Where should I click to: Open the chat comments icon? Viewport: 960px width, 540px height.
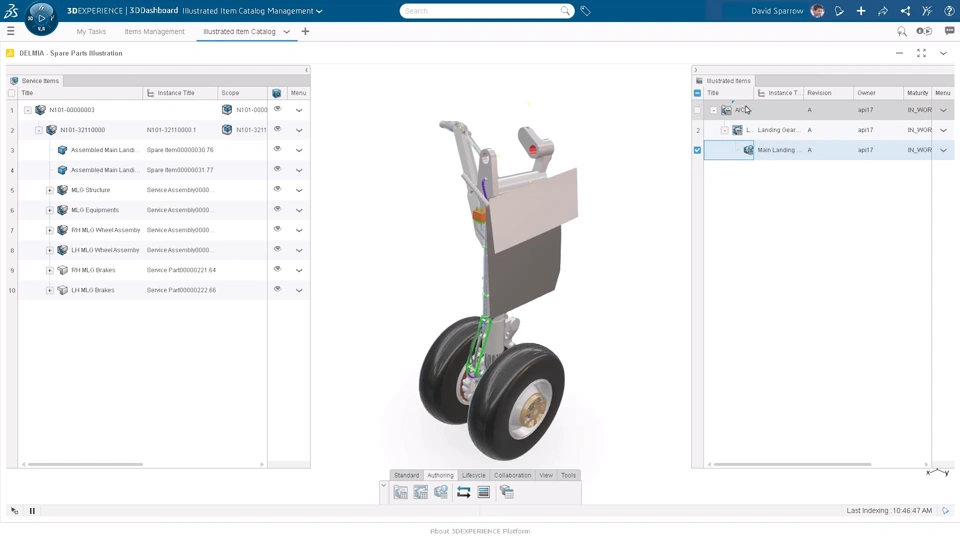(x=949, y=31)
